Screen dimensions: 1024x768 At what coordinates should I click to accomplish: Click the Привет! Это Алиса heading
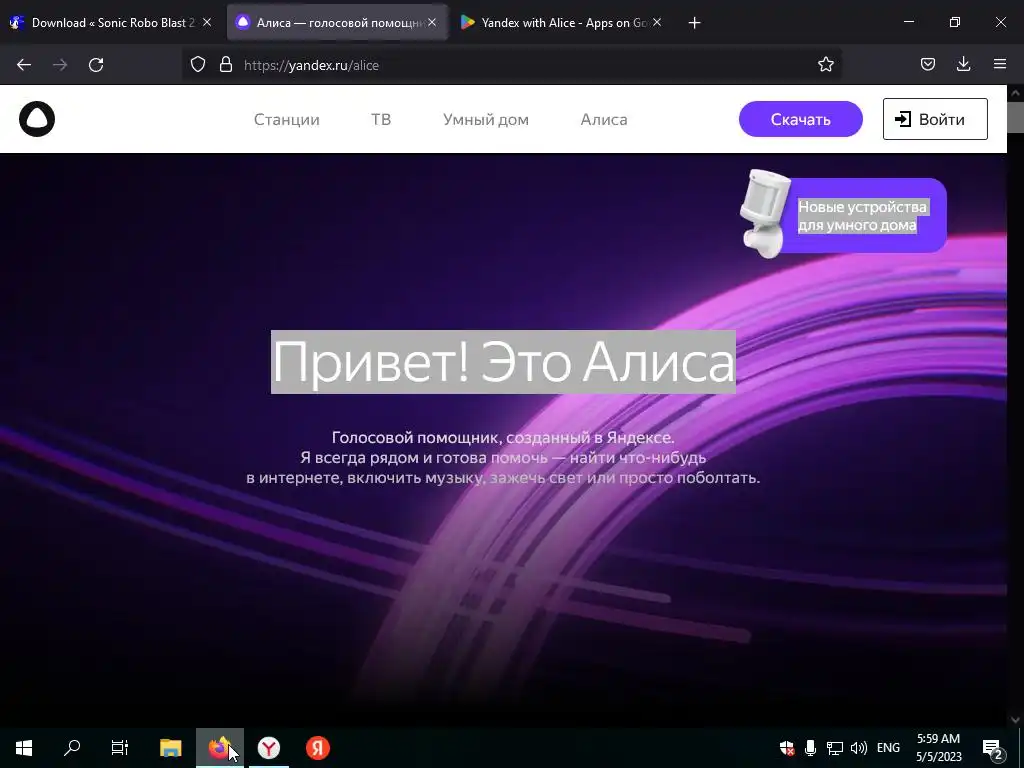(503, 362)
